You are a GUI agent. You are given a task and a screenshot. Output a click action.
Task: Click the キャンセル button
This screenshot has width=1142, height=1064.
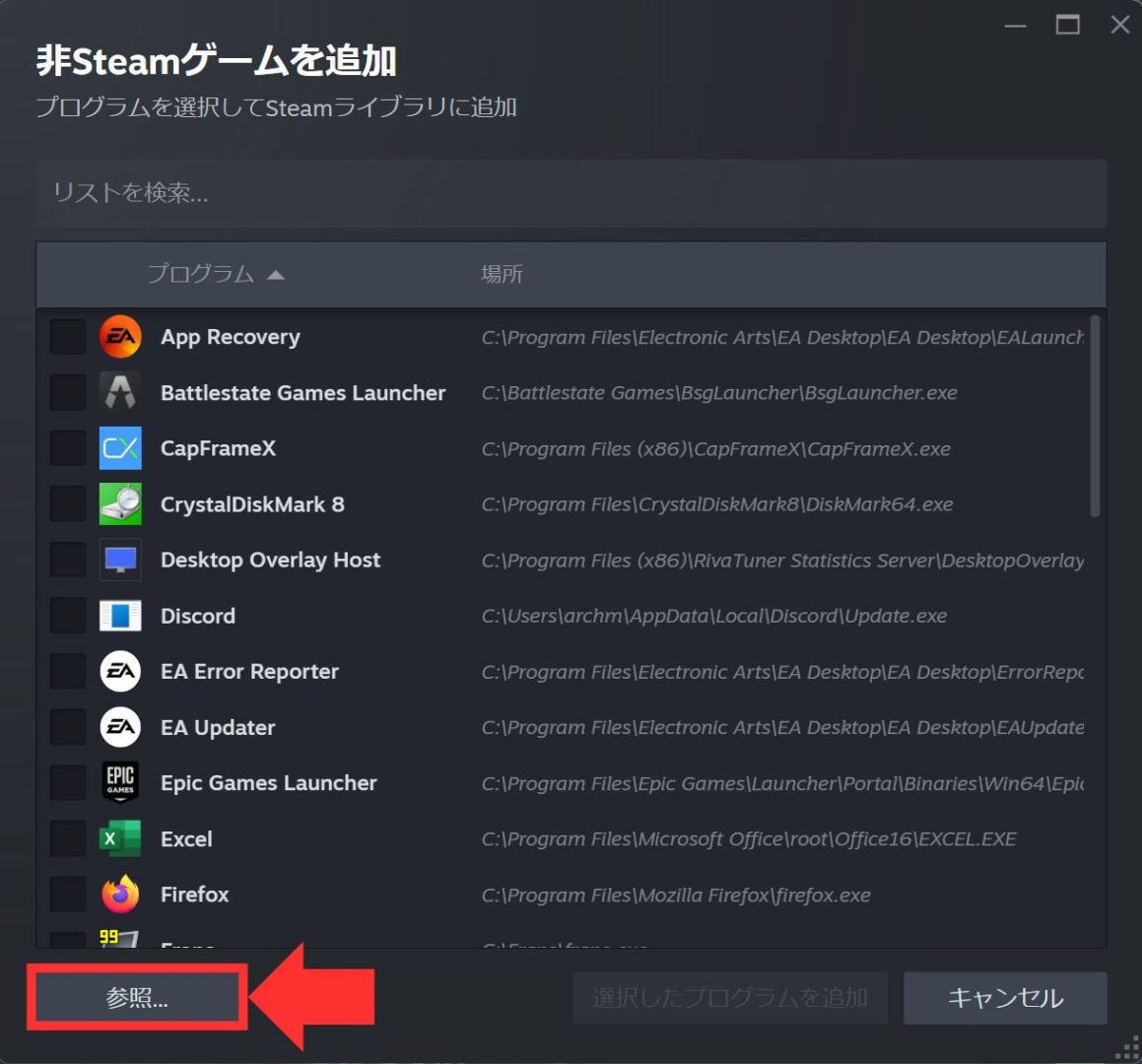(1004, 998)
